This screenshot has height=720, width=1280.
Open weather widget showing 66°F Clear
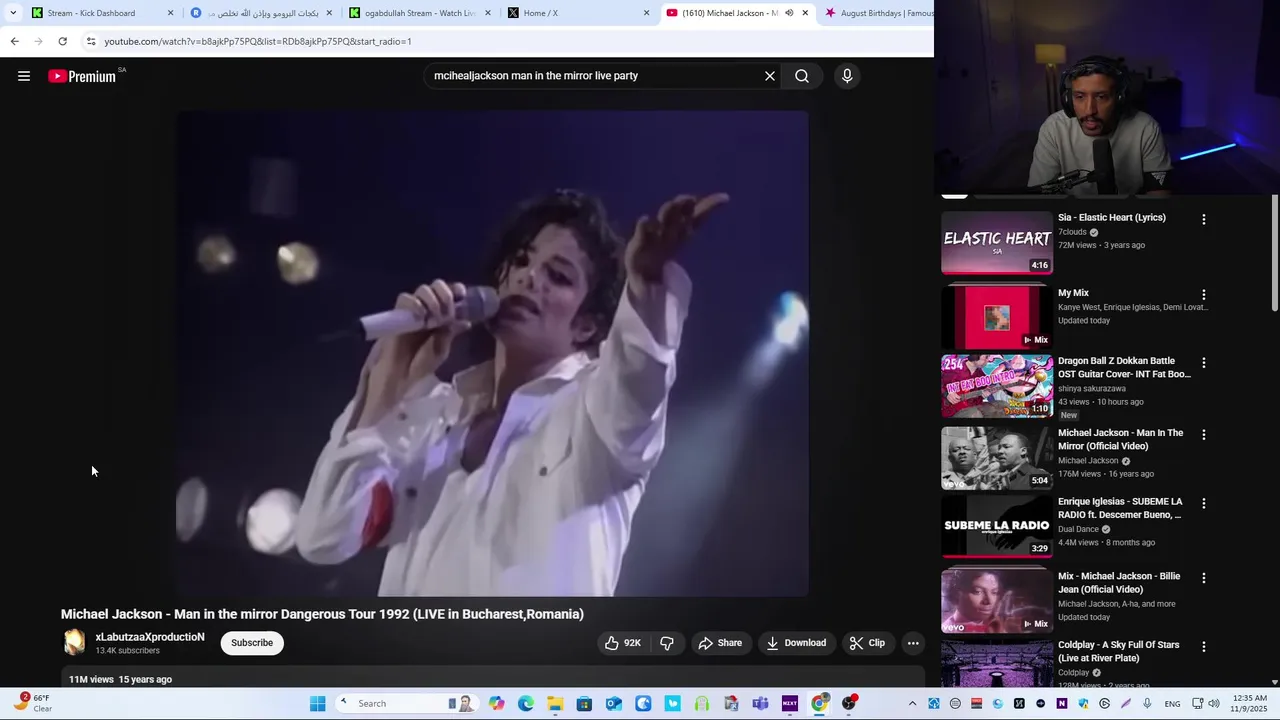pyautogui.click(x=32, y=703)
